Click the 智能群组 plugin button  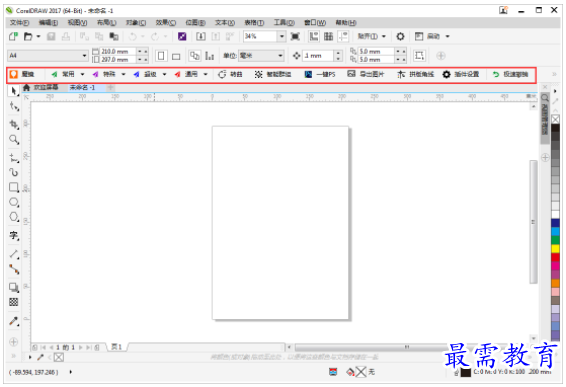[273, 74]
